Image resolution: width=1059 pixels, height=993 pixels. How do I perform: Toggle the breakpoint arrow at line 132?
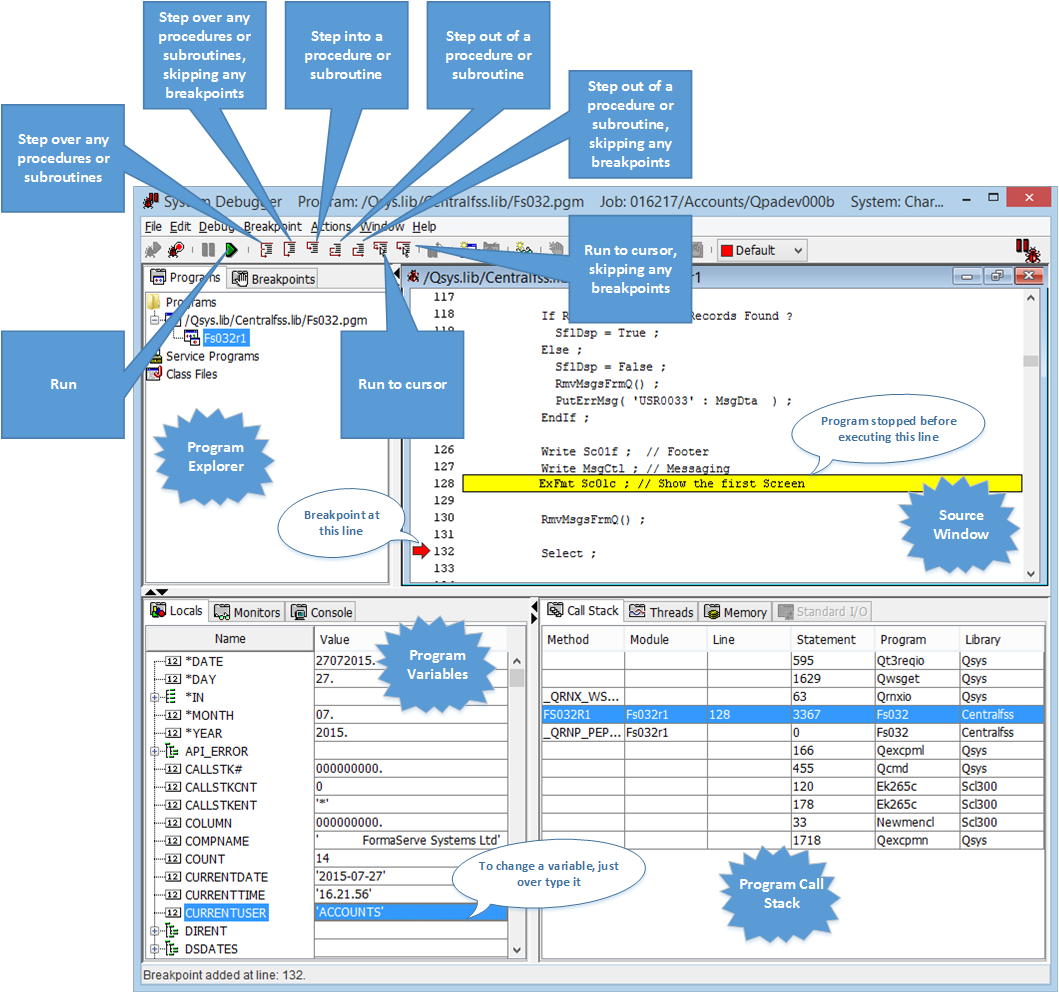click(418, 551)
